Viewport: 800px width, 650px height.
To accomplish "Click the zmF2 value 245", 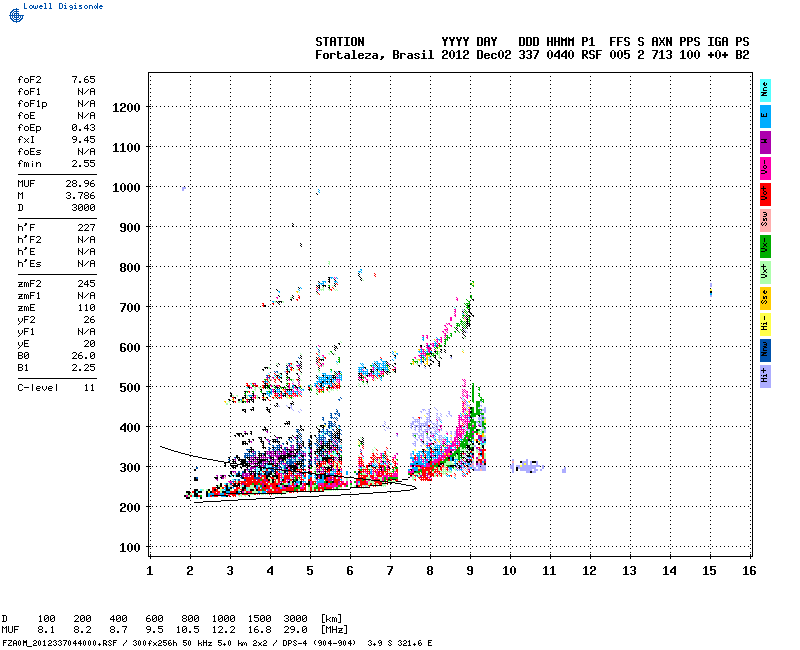I will (86, 284).
